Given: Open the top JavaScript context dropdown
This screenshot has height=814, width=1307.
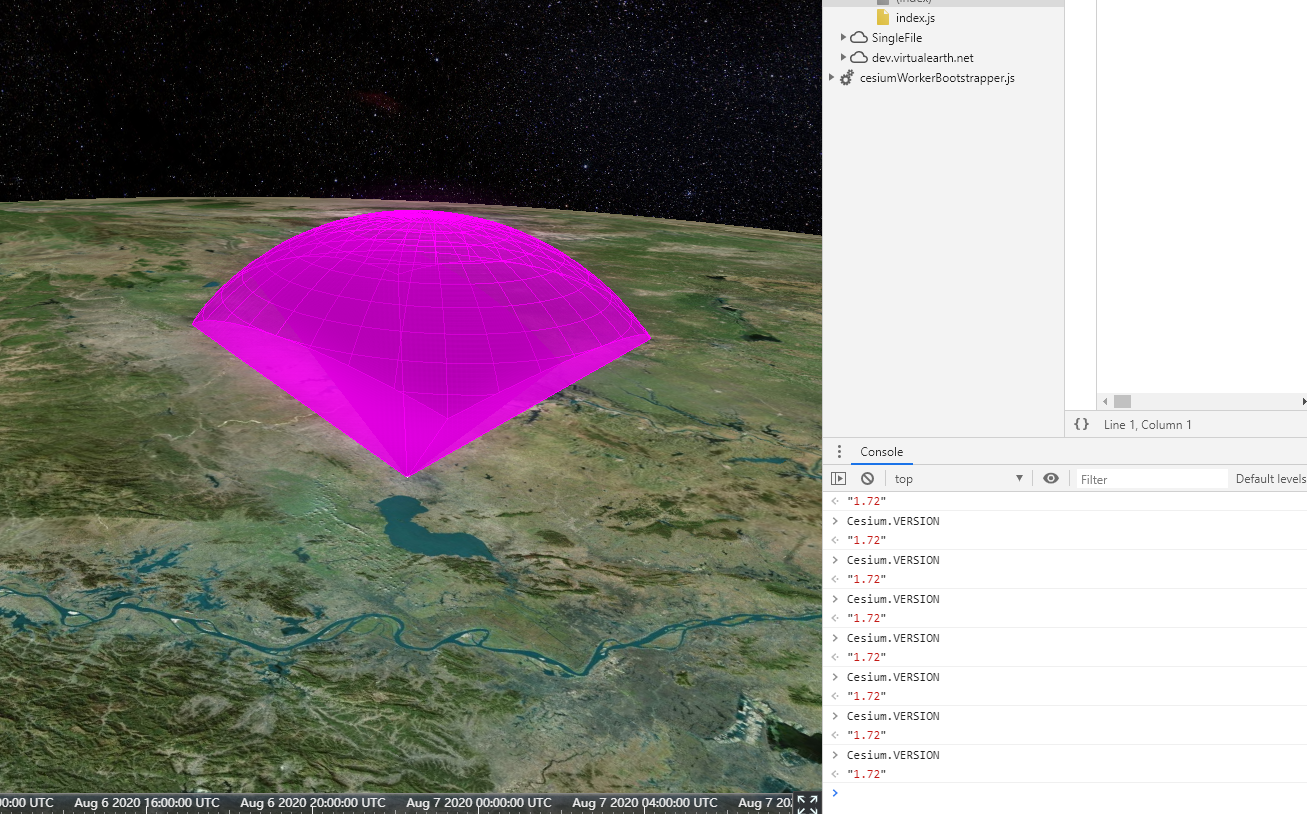Looking at the screenshot, I should coord(958,479).
